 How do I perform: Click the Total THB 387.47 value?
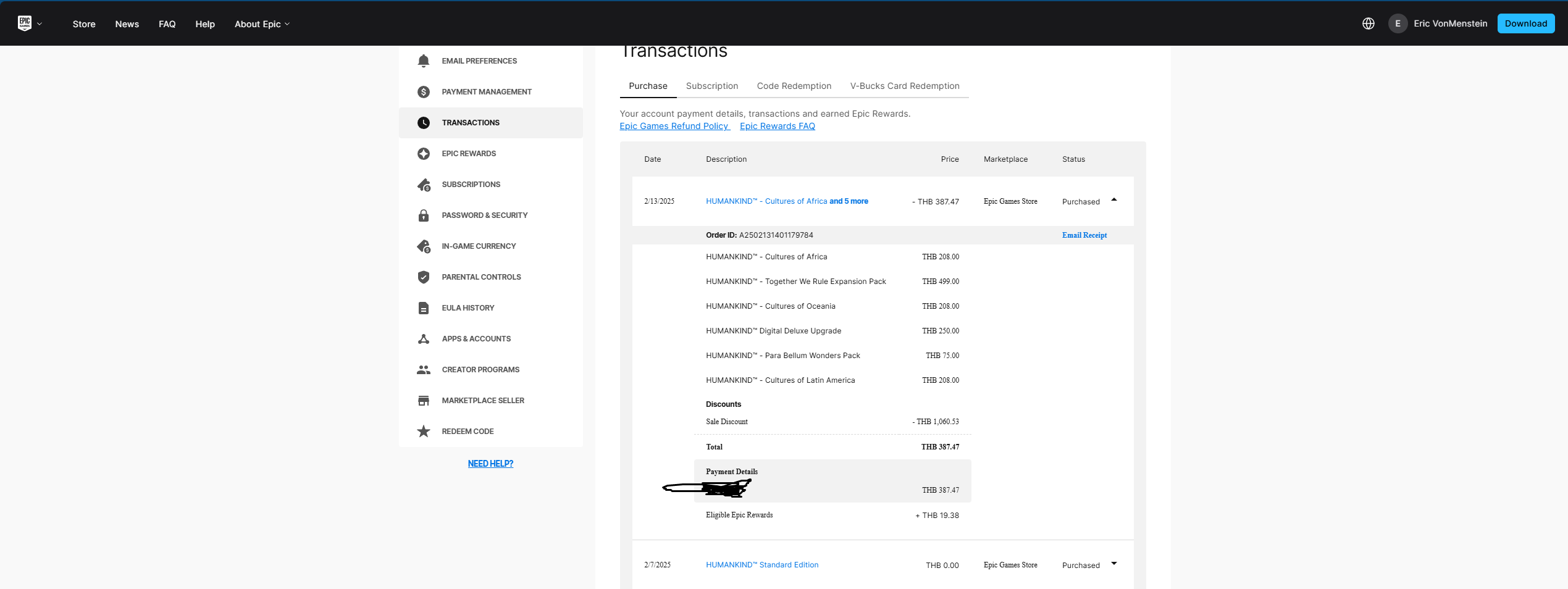(x=940, y=447)
